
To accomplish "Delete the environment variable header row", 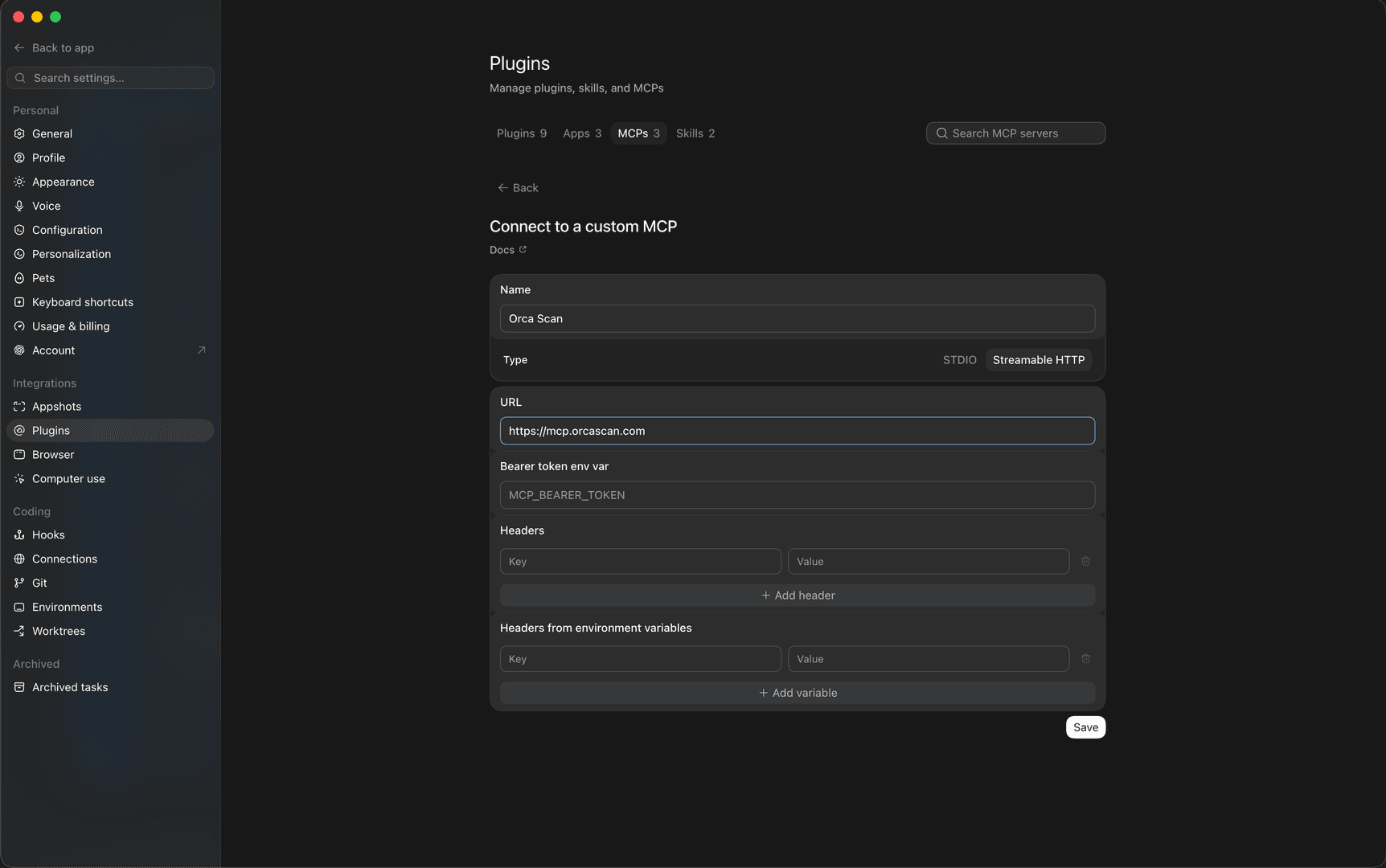I will coord(1085,658).
